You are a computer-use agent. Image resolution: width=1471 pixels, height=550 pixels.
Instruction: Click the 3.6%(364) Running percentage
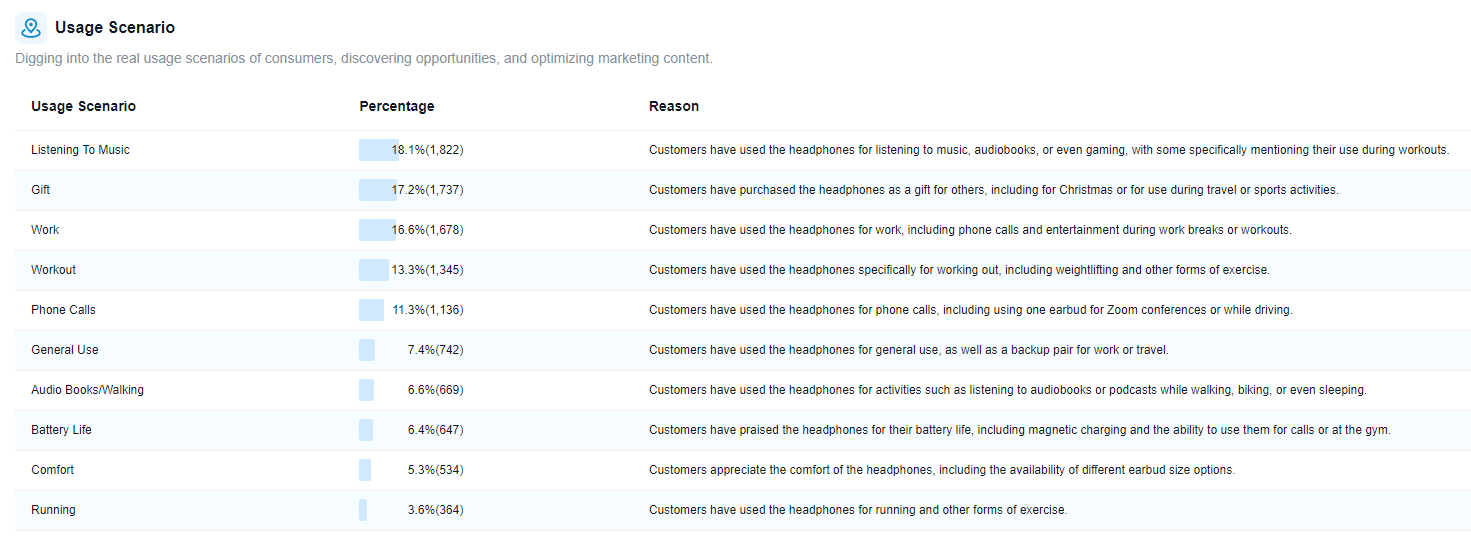435,510
